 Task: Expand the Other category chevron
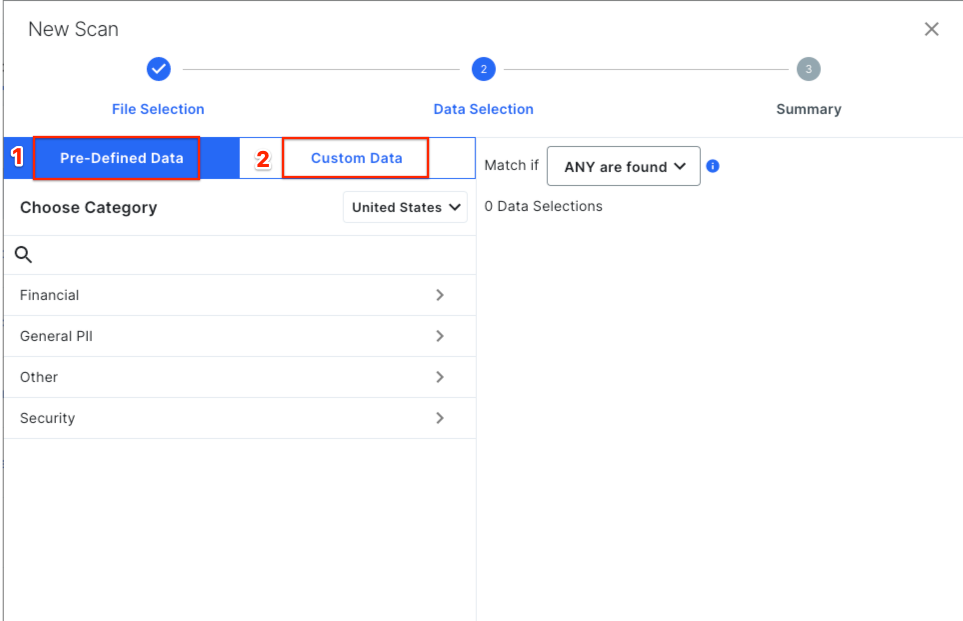[439, 377]
